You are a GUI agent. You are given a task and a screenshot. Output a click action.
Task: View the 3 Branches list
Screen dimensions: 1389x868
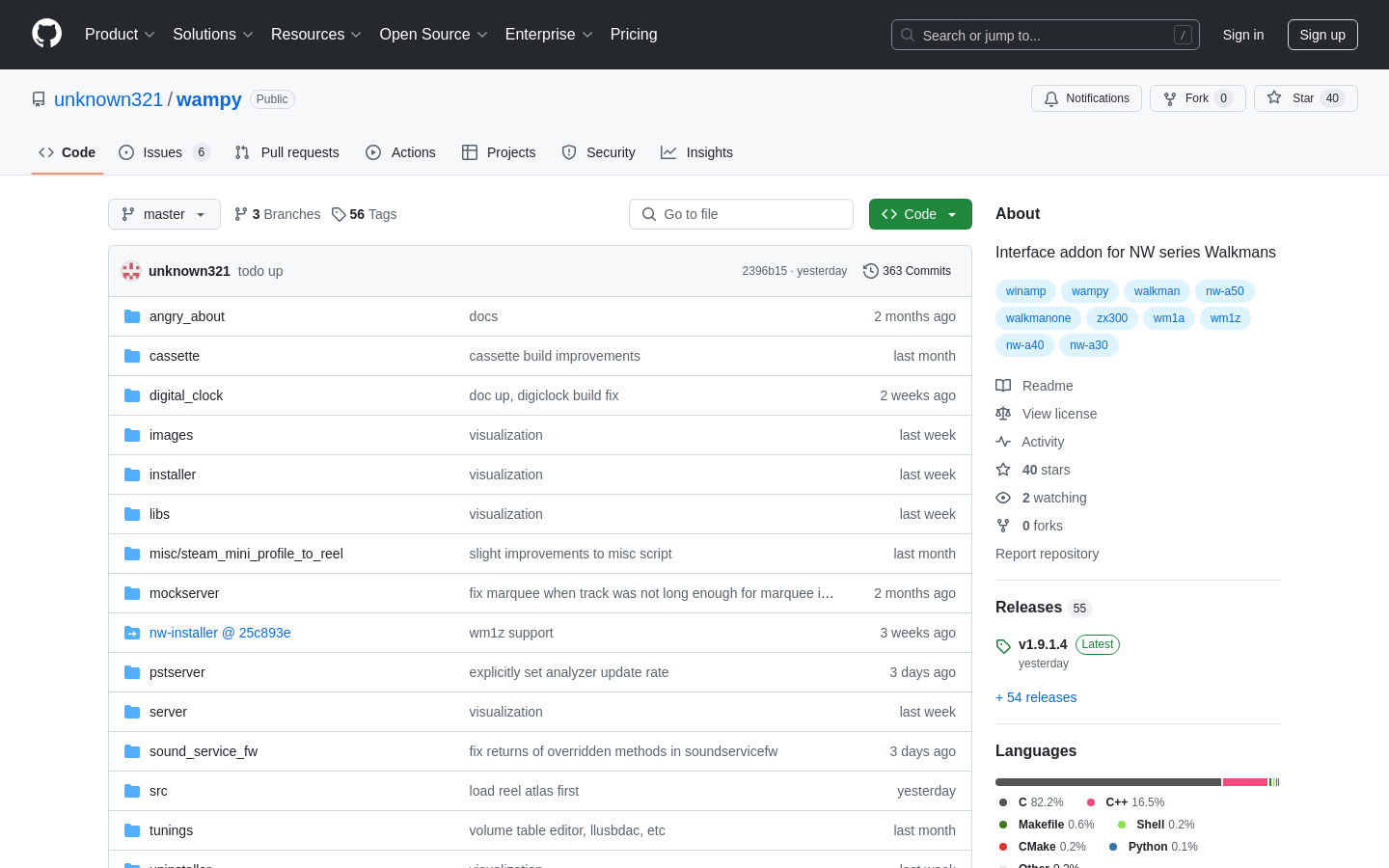click(277, 214)
